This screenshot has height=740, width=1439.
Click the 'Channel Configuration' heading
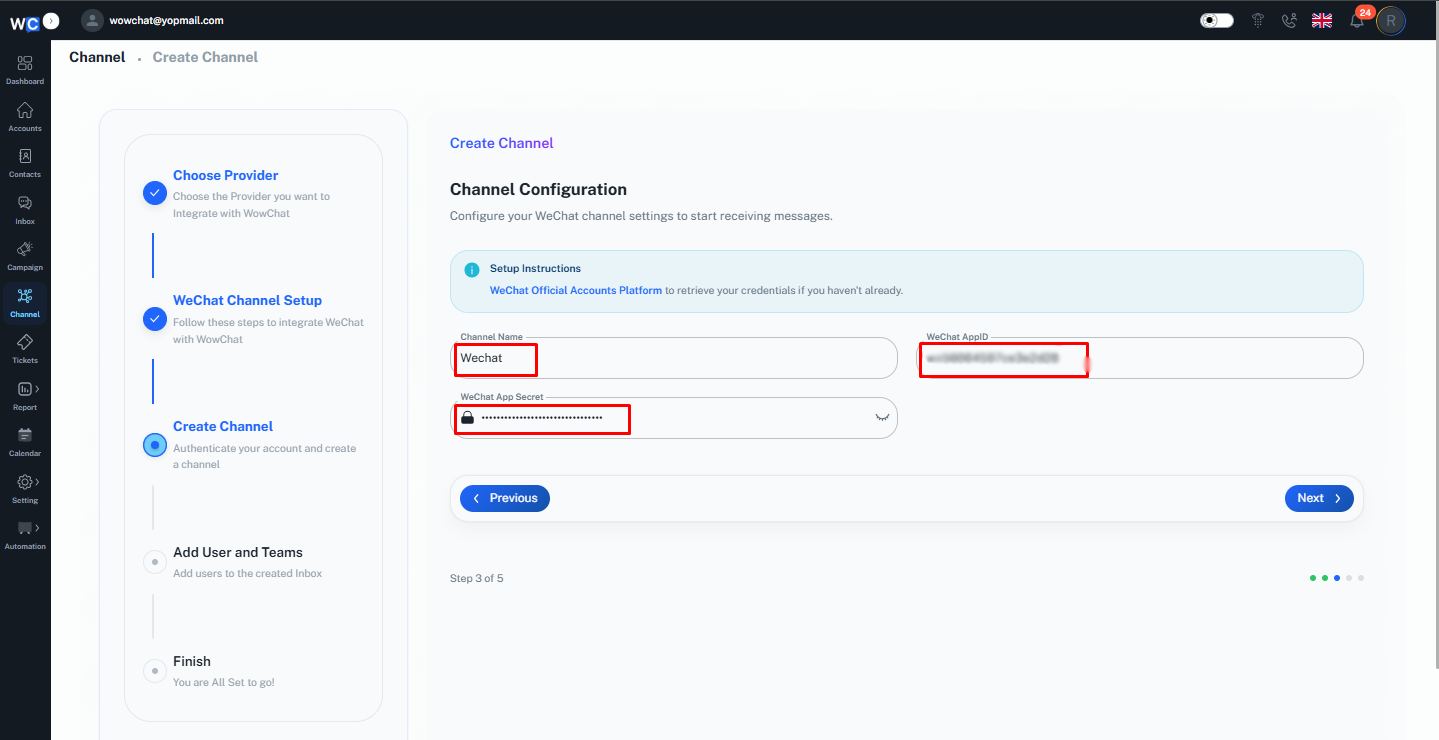coord(538,189)
